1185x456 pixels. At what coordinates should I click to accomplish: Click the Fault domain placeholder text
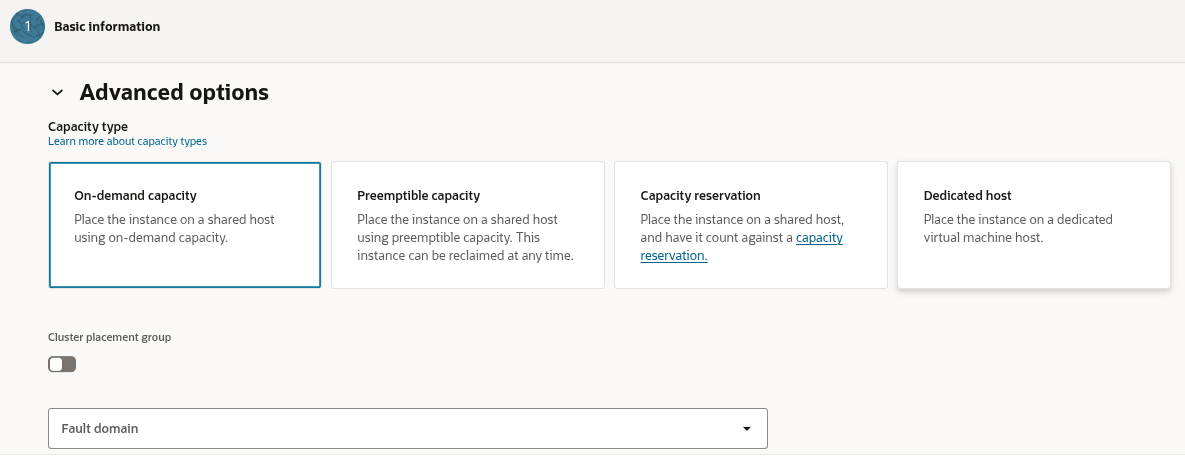100,428
